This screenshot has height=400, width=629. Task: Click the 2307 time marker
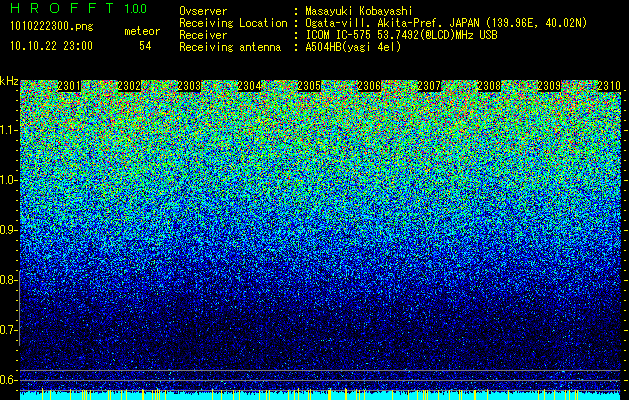pos(429,86)
